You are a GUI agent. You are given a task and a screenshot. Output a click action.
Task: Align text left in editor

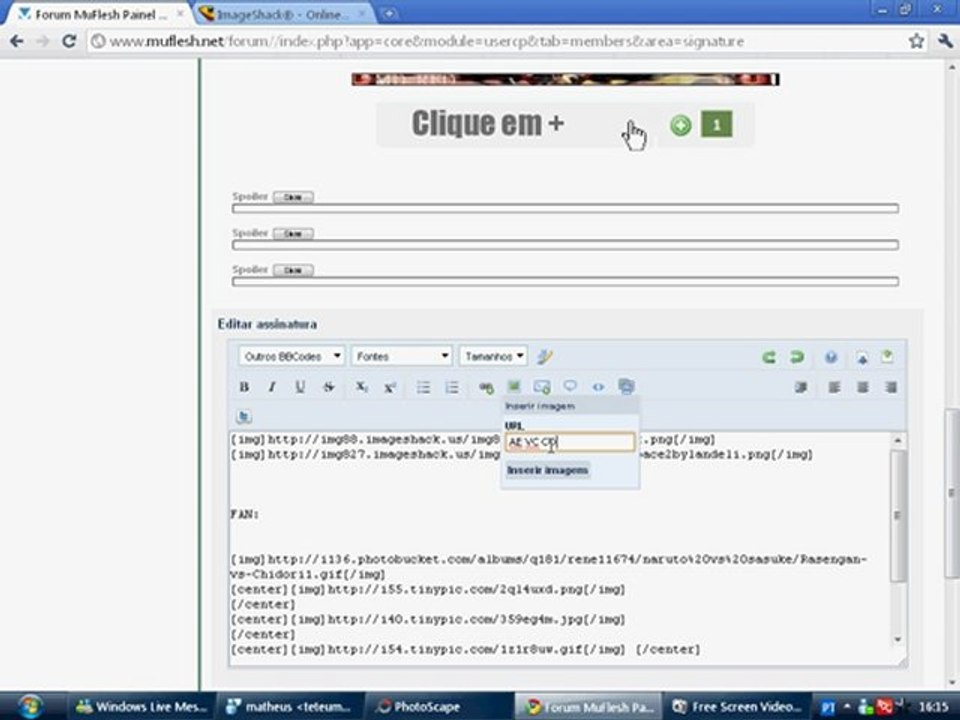[834, 387]
